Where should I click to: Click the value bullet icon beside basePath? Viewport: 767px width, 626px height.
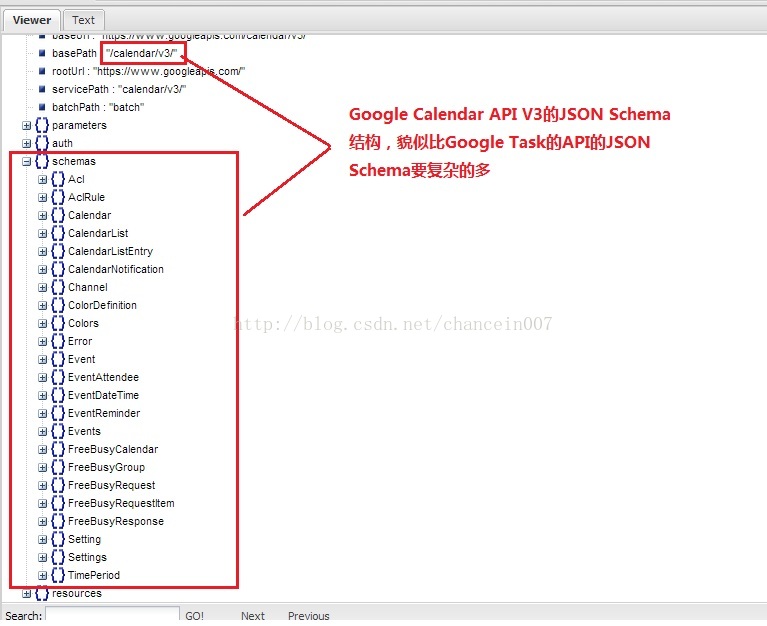pos(42,53)
